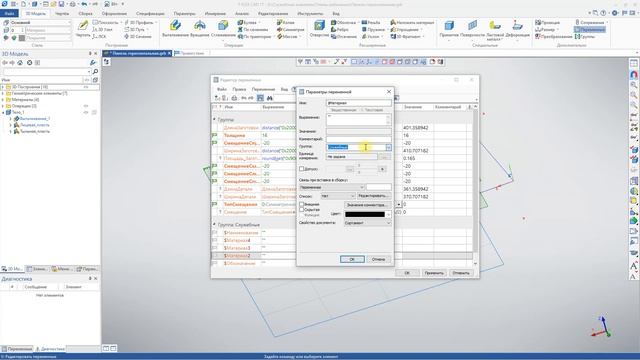Click the Отверстие hole tool

(319, 29)
